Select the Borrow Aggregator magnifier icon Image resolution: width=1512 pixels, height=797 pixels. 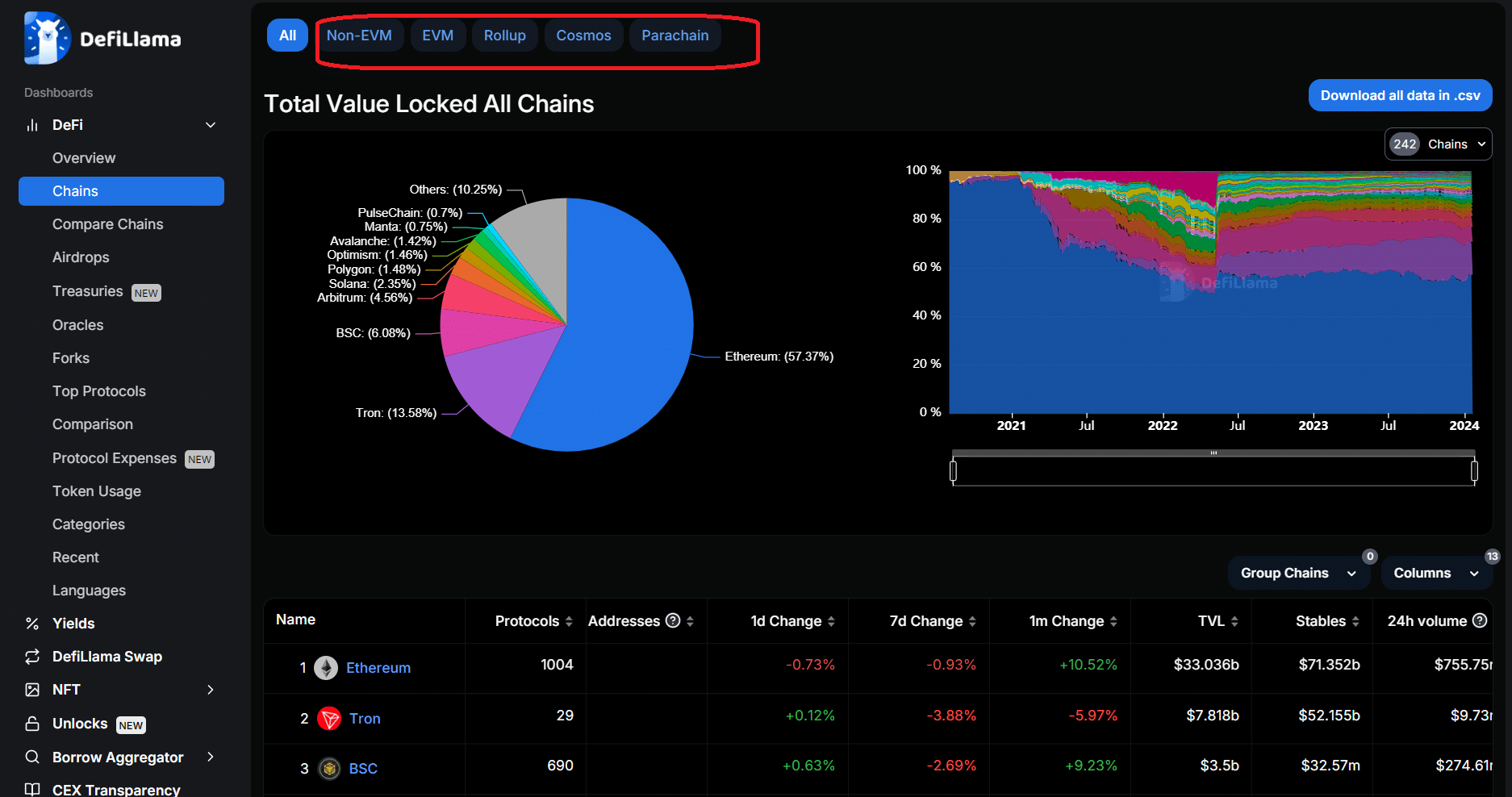(x=32, y=757)
